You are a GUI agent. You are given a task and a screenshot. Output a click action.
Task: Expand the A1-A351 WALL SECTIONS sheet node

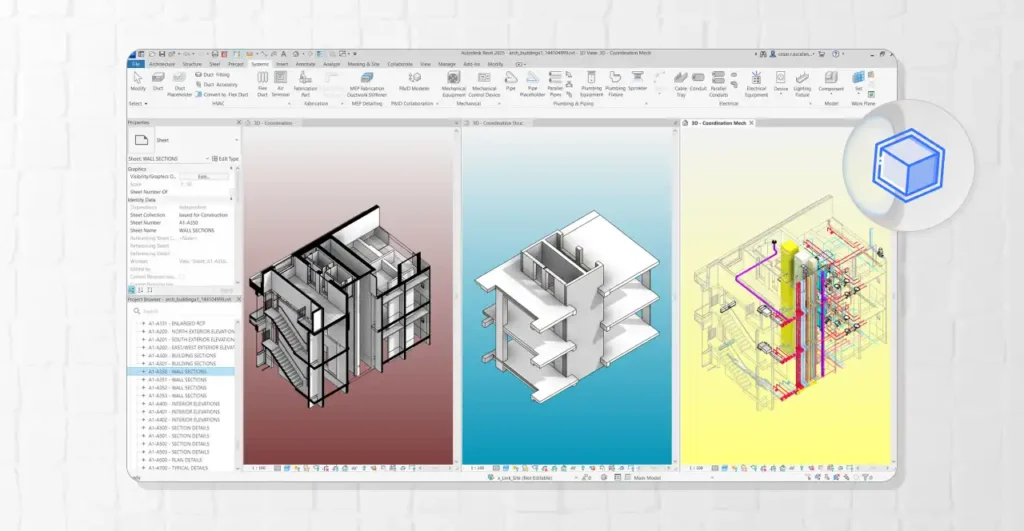tap(144, 379)
